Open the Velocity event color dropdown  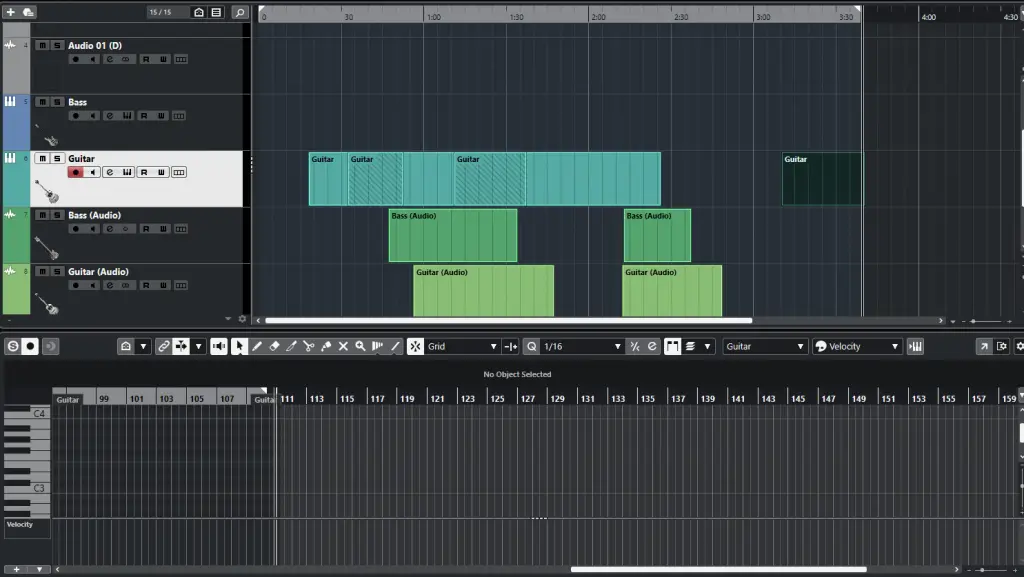[857, 346]
